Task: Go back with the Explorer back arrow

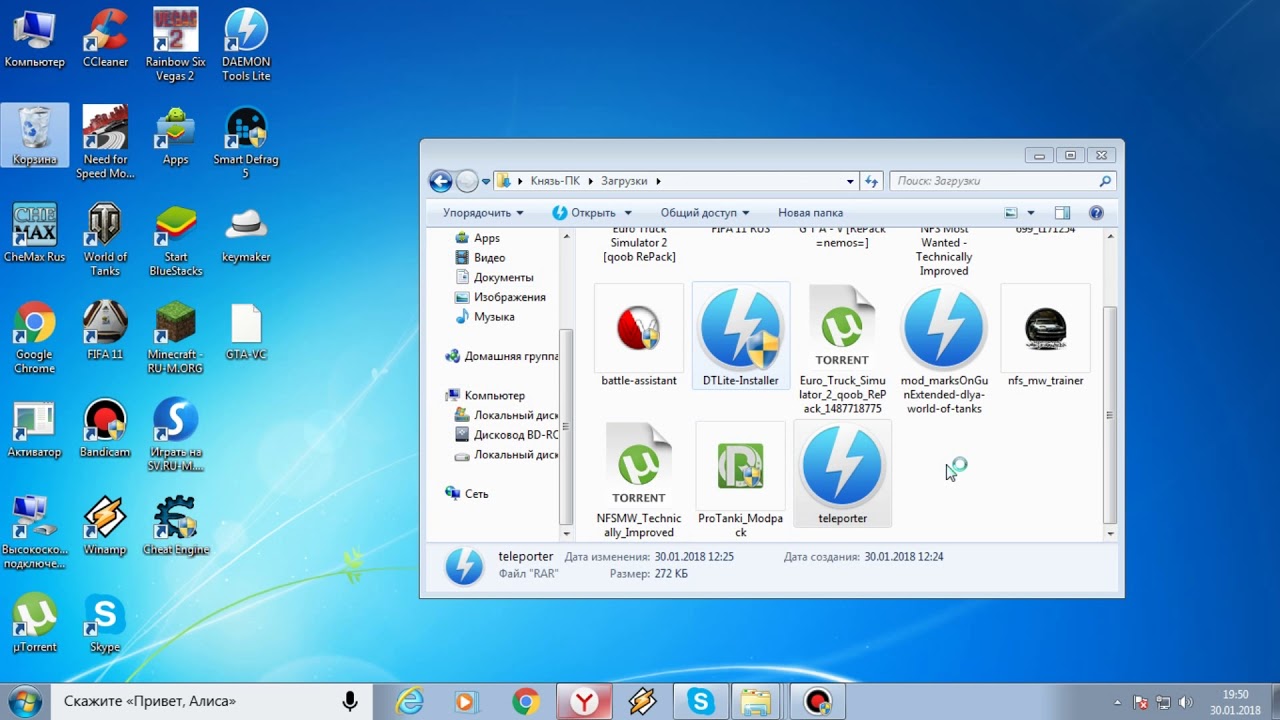Action: point(441,181)
